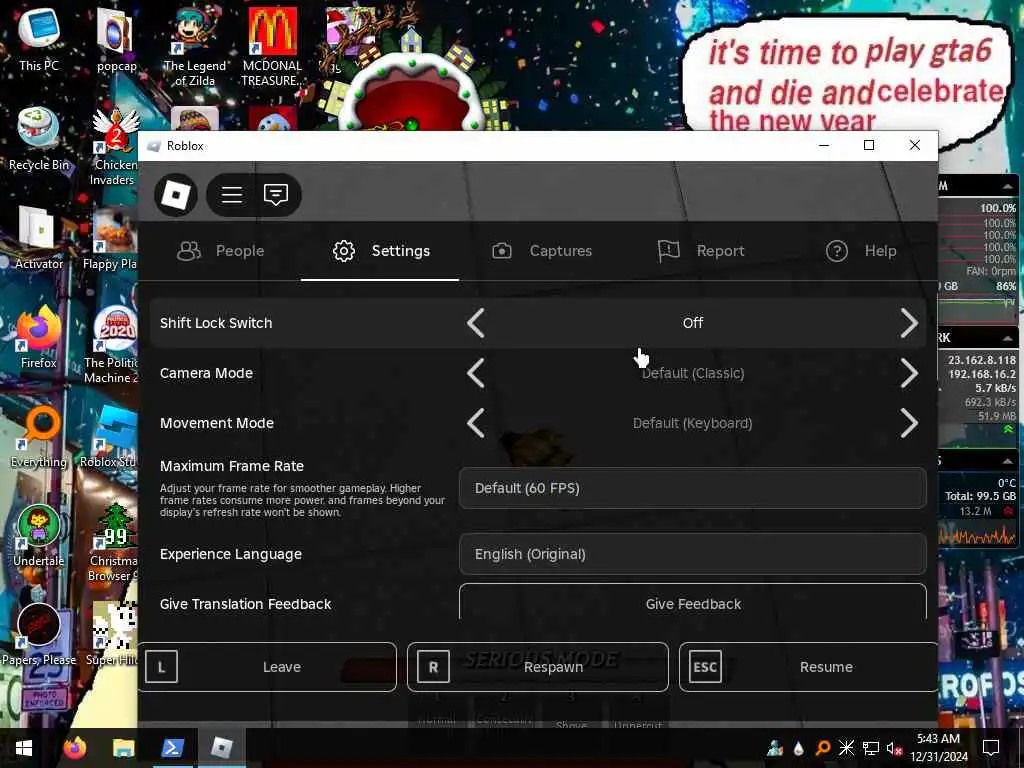
Task: Open the Windows Start menu
Action: (24, 748)
